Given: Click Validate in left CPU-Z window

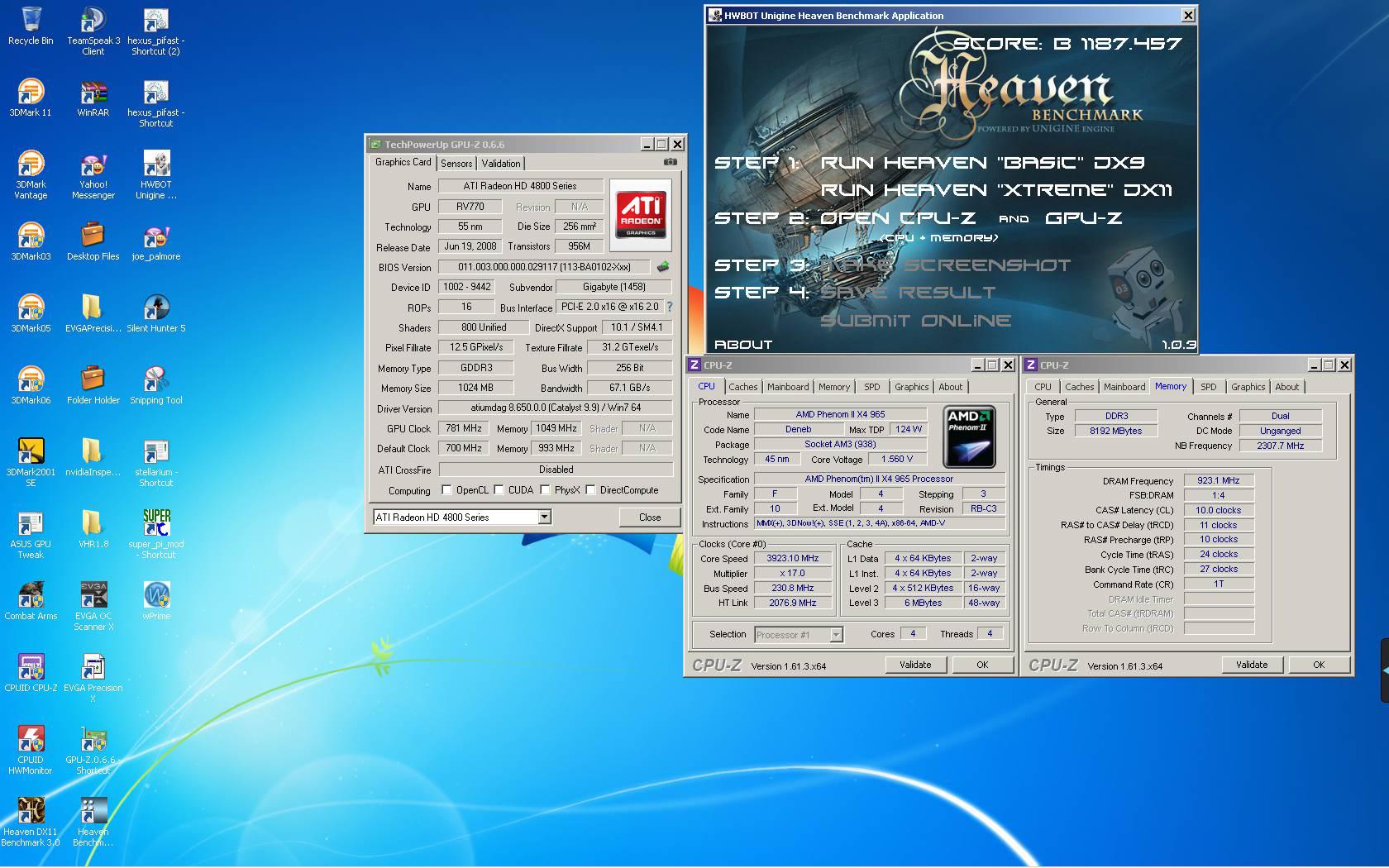Looking at the screenshot, I should pyautogui.click(x=915, y=665).
